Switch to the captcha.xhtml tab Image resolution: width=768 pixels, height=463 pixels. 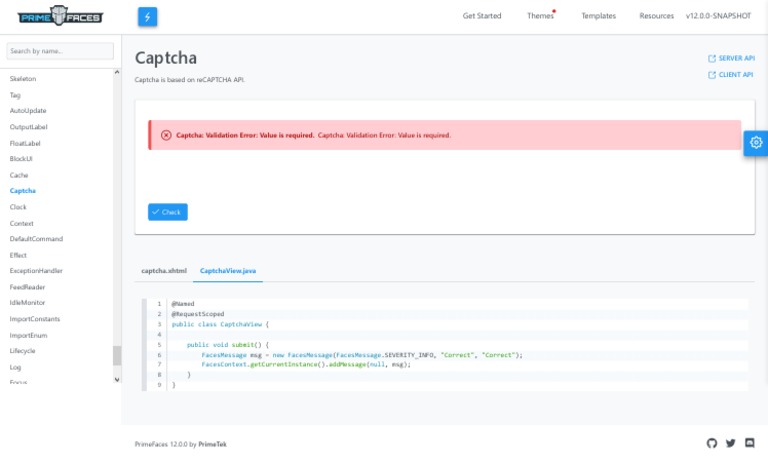[164, 271]
